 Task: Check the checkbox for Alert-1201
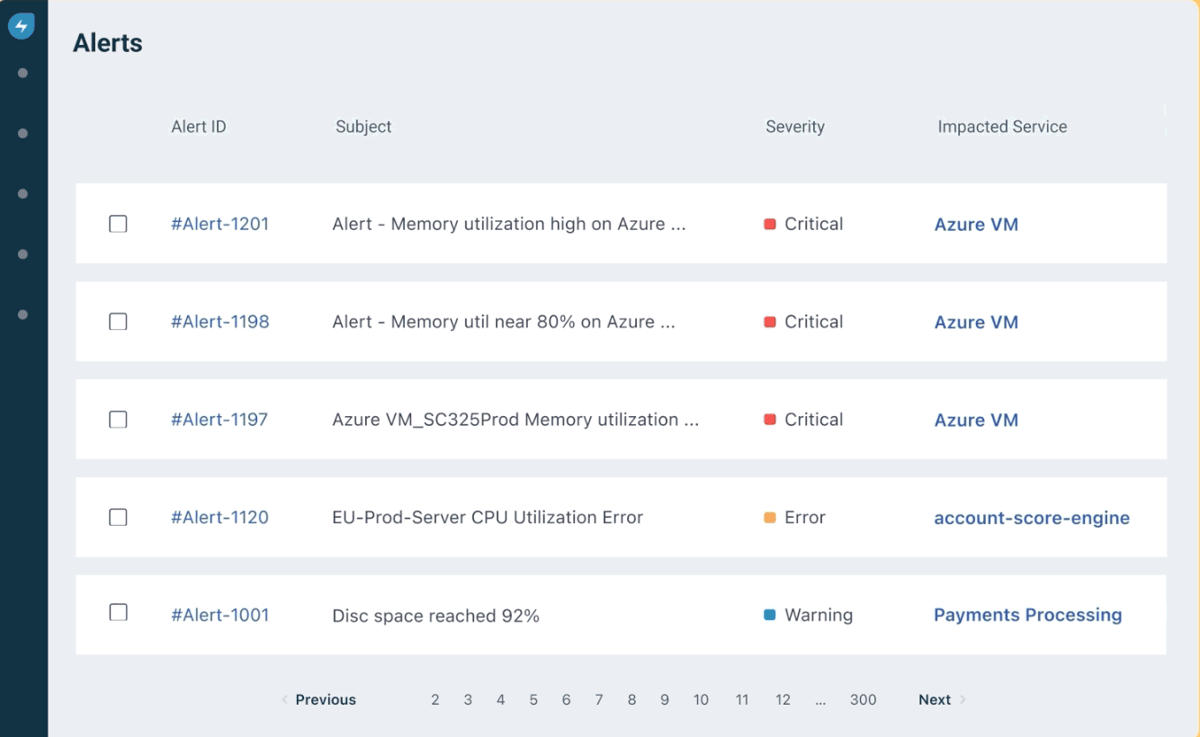pyautogui.click(x=118, y=223)
